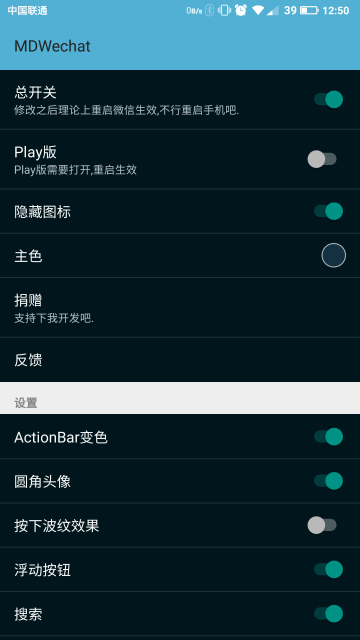360x640 pixels.
Task: Tap the 设置 section header
Action: [26, 403]
